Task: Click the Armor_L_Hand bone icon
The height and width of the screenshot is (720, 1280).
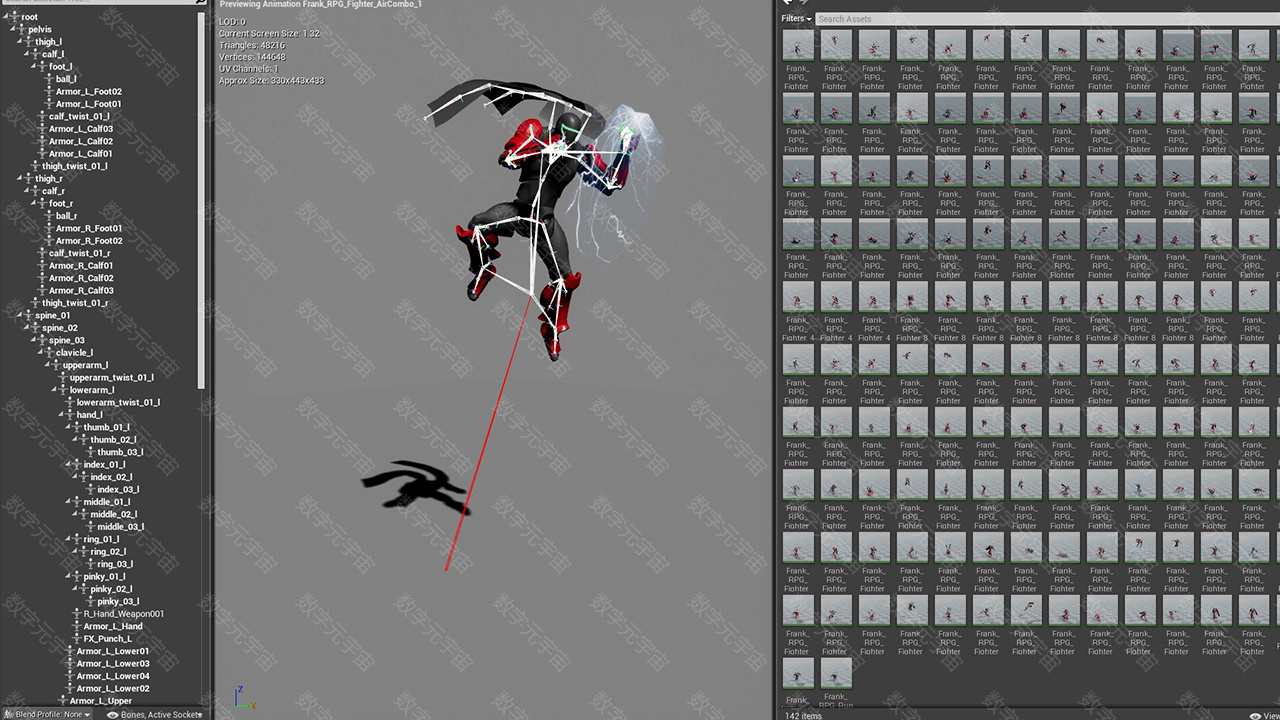Action: click(x=77, y=627)
